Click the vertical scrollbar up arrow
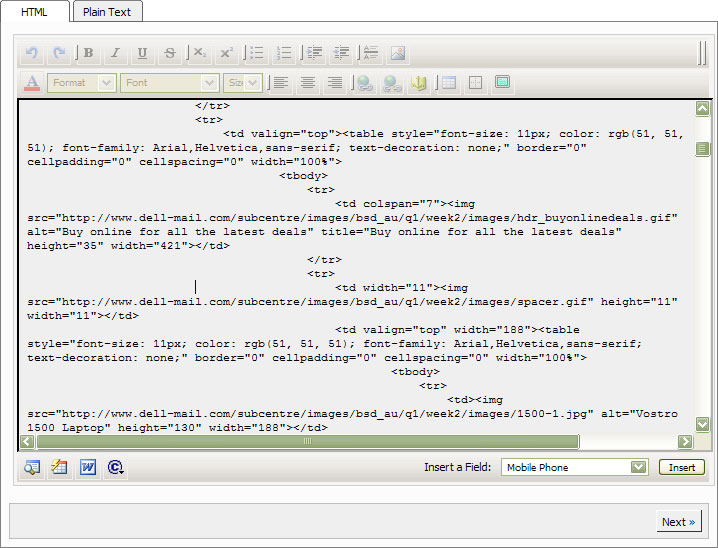Image resolution: width=718 pixels, height=548 pixels. point(702,109)
